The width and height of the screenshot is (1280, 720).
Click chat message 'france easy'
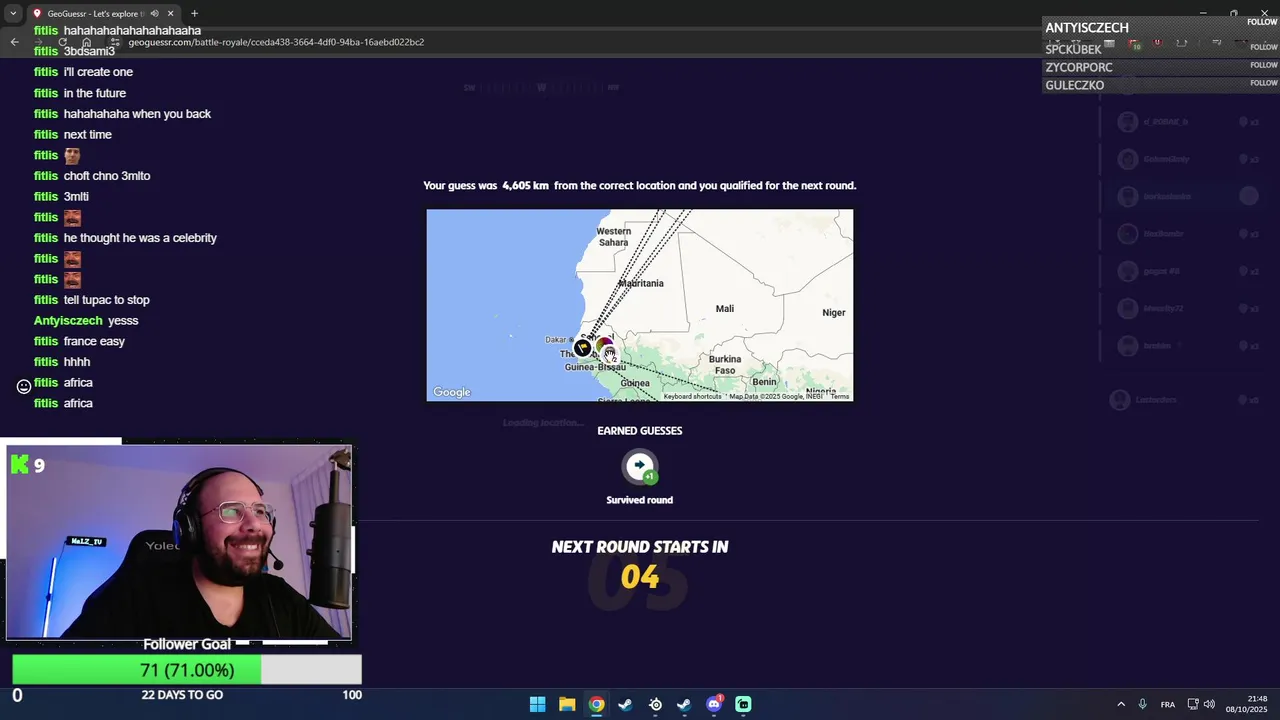point(94,341)
